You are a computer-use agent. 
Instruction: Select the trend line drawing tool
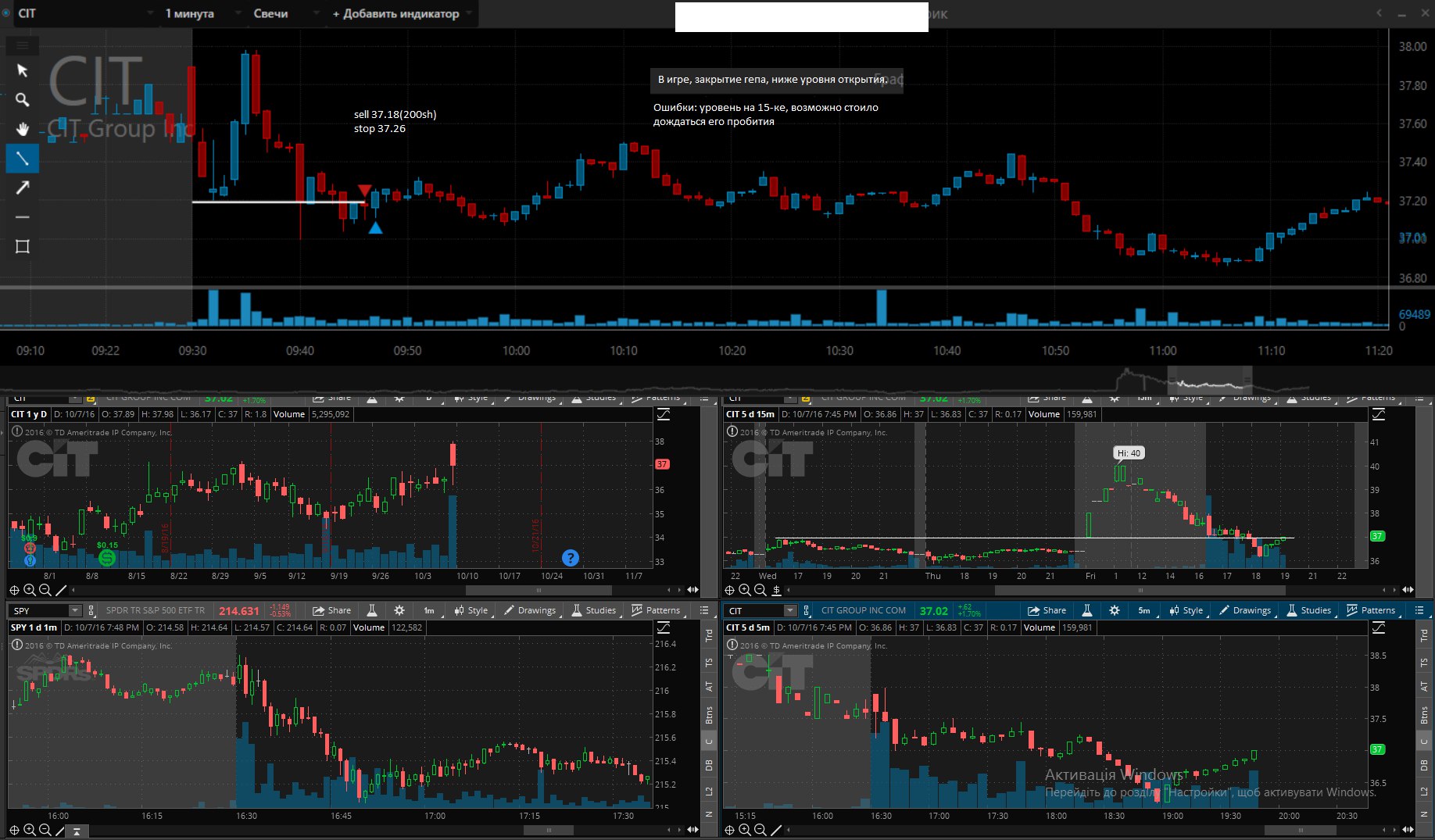(23, 159)
